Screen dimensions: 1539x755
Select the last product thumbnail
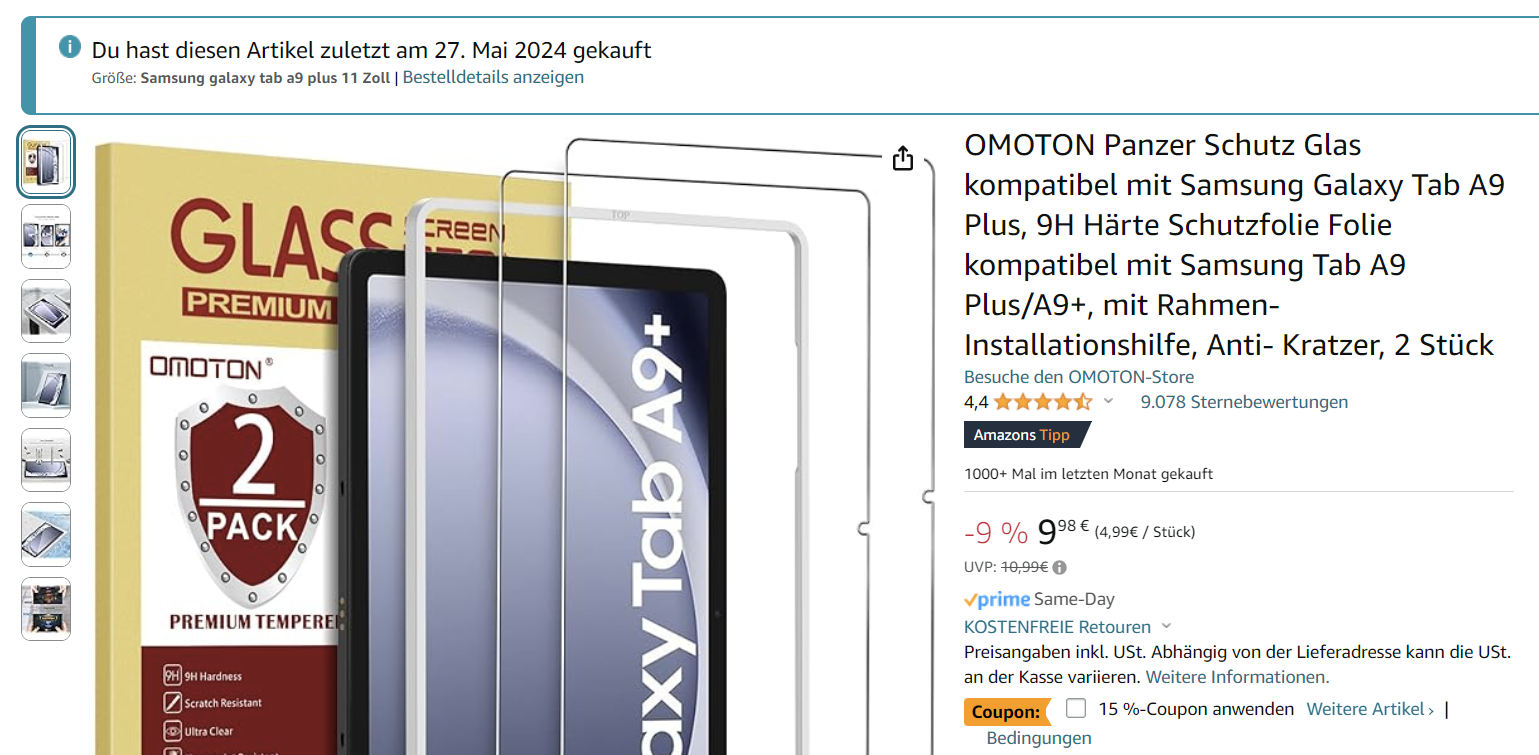click(46, 609)
